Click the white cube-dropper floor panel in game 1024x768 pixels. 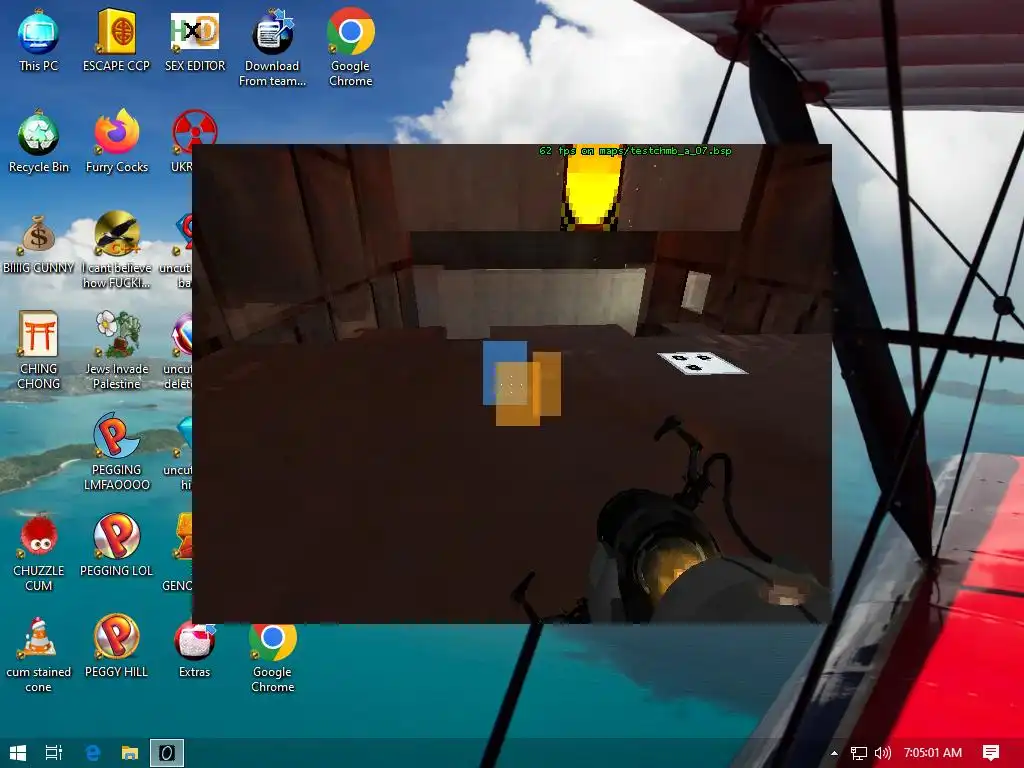[x=702, y=363]
